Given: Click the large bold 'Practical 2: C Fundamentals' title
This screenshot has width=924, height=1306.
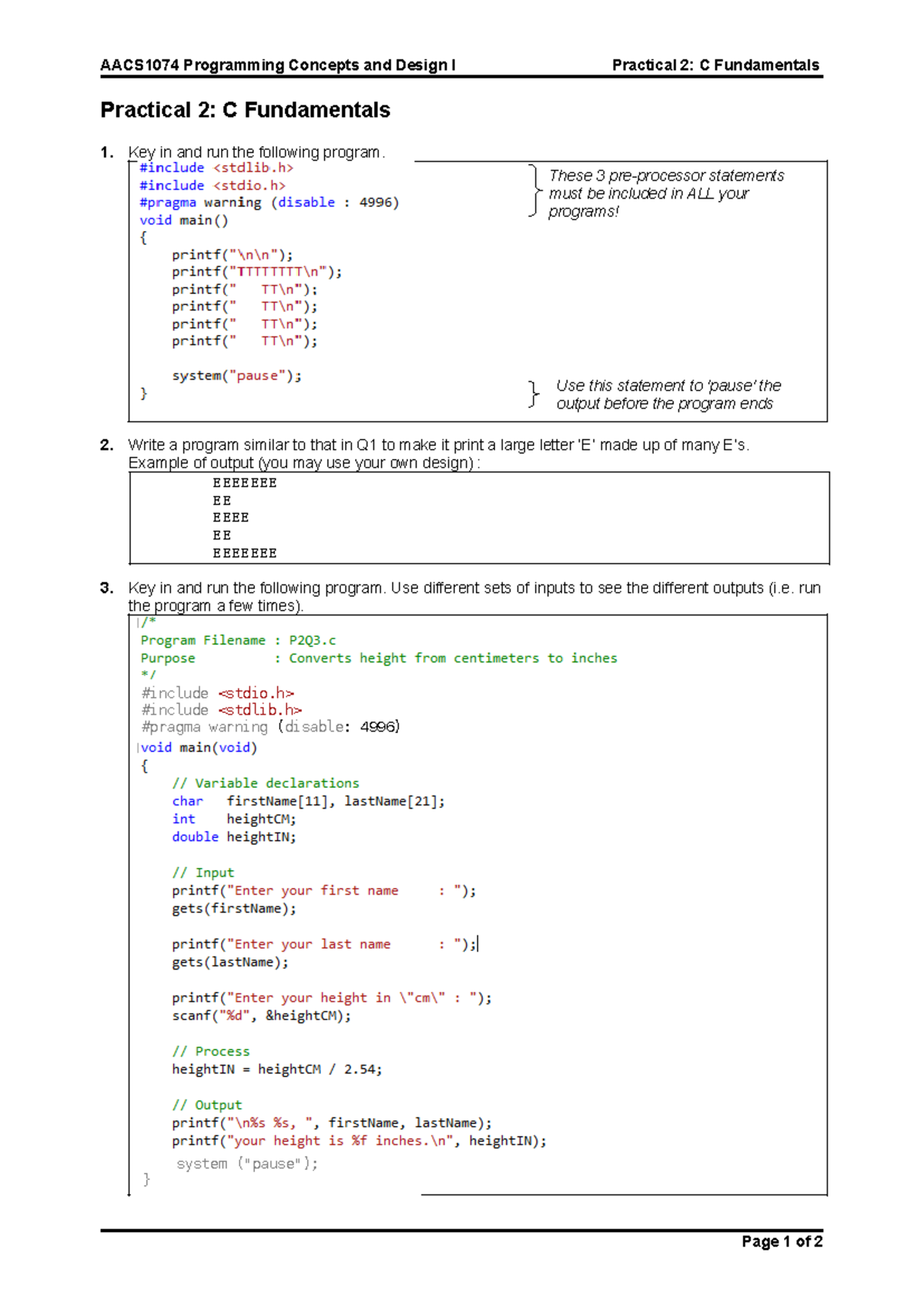Looking at the screenshot, I should click(245, 110).
